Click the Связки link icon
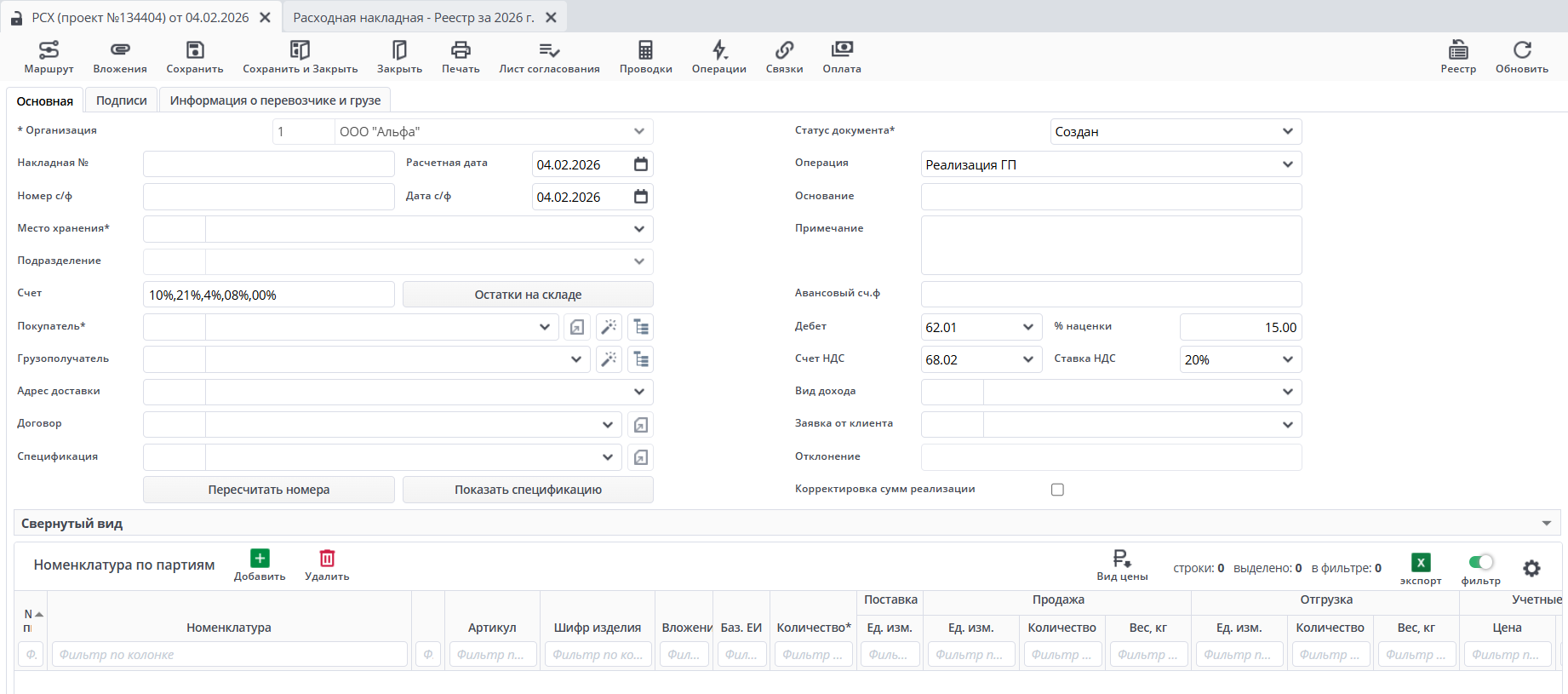Viewport: 1568px width, 694px height. coord(784,50)
